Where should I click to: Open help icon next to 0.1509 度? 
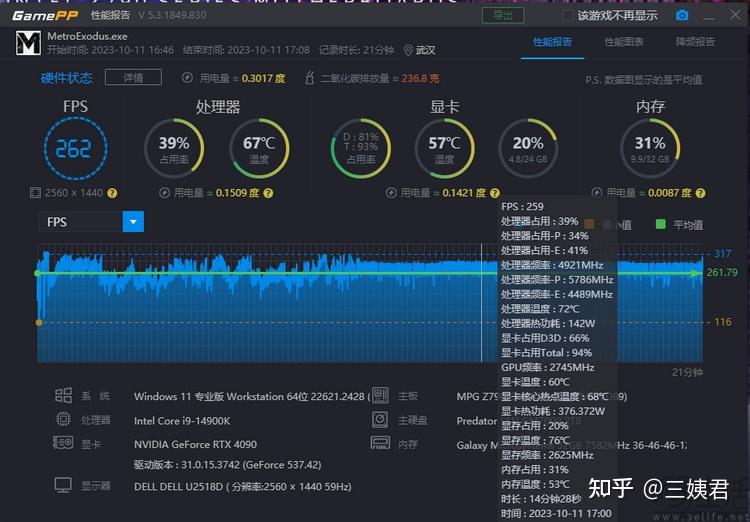pos(268,193)
